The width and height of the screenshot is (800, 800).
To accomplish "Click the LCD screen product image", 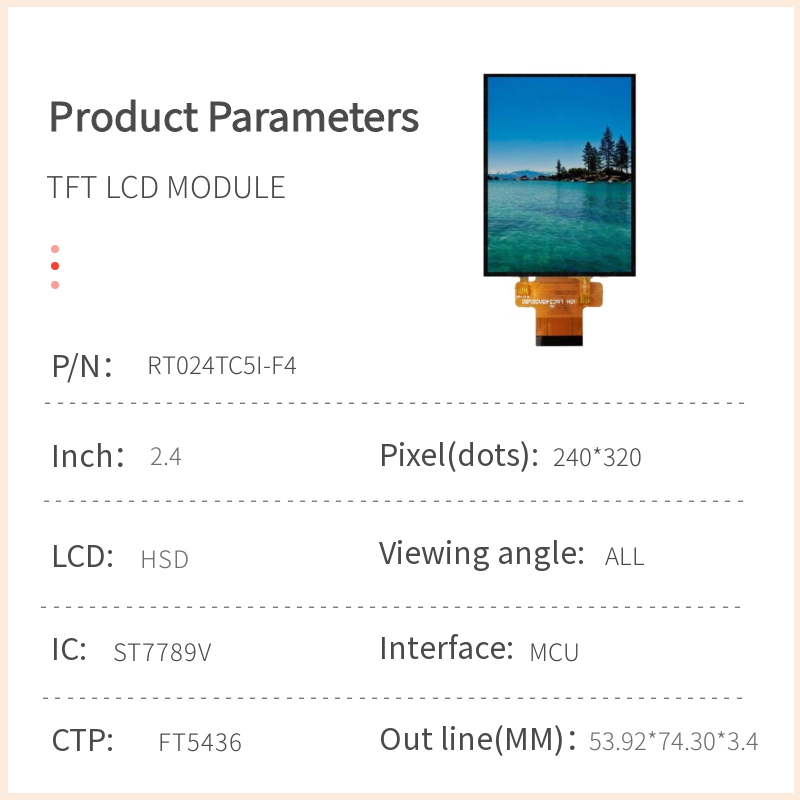I will click(559, 175).
